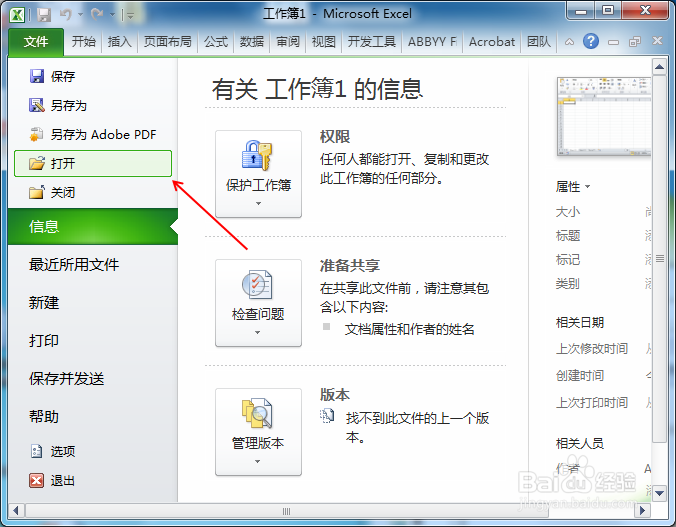
Task: Switch to the 数据 ribbon tab
Action: [252, 41]
